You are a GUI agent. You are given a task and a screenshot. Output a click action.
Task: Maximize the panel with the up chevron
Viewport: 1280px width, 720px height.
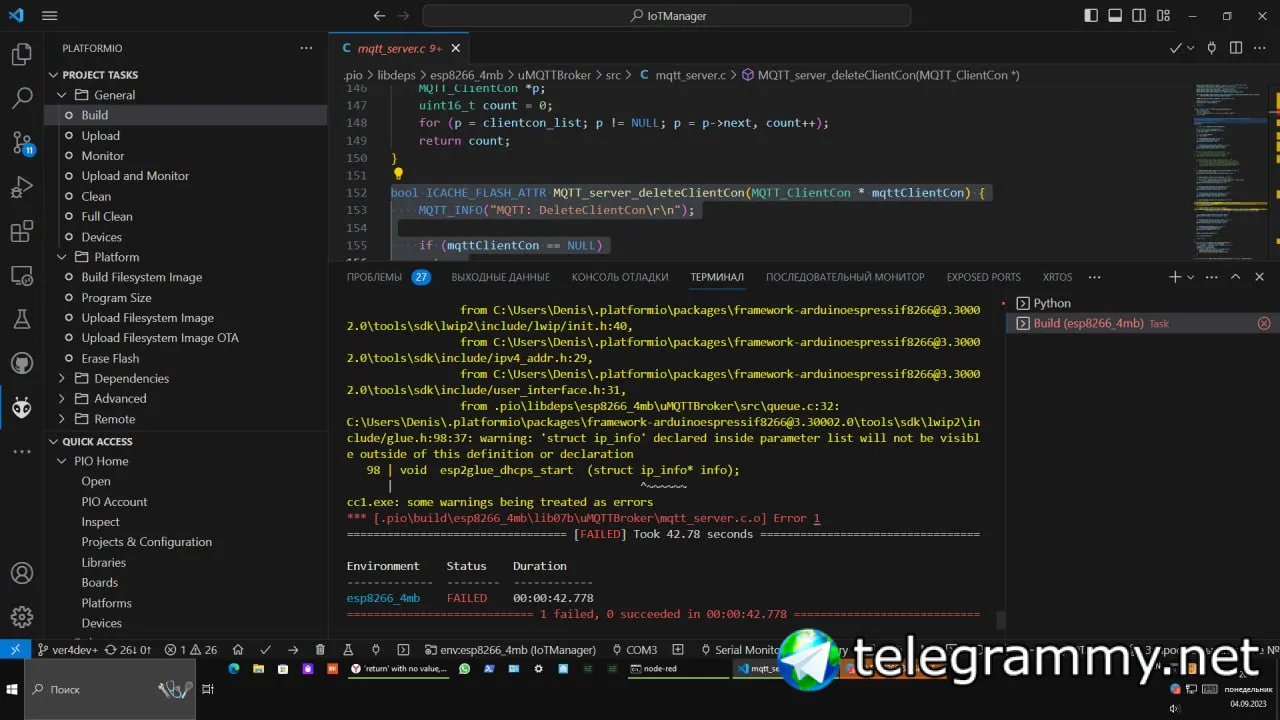(1235, 277)
